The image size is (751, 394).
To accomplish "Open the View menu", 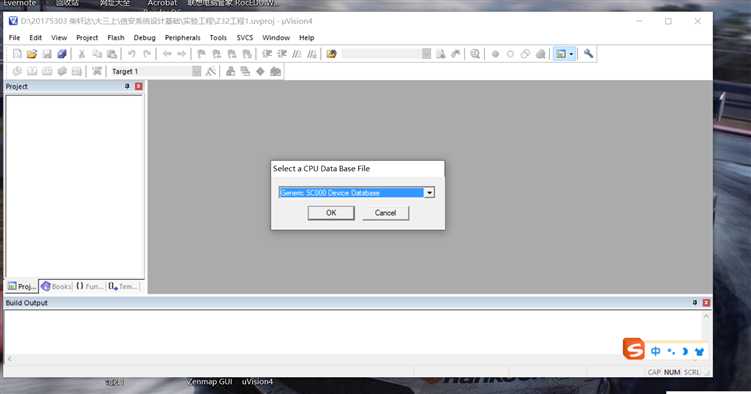I will pyautogui.click(x=59, y=37).
